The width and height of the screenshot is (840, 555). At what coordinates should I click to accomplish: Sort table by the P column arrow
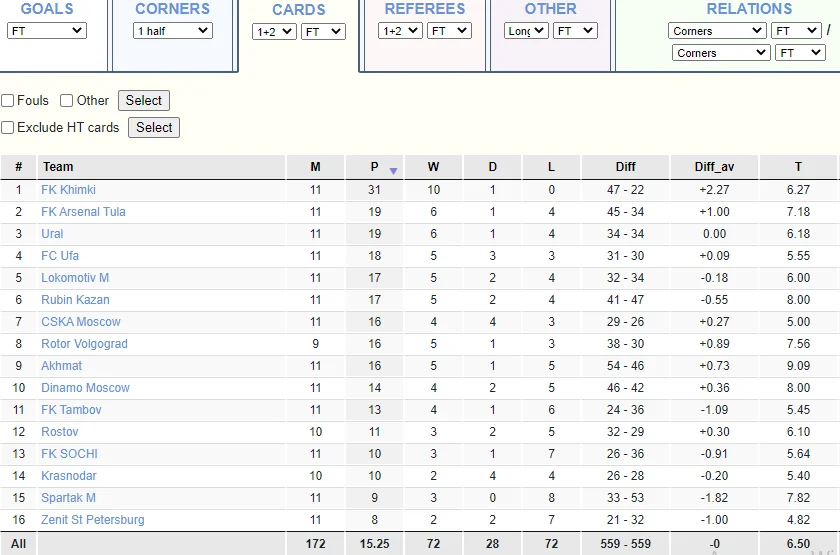pyautogui.click(x=393, y=171)
